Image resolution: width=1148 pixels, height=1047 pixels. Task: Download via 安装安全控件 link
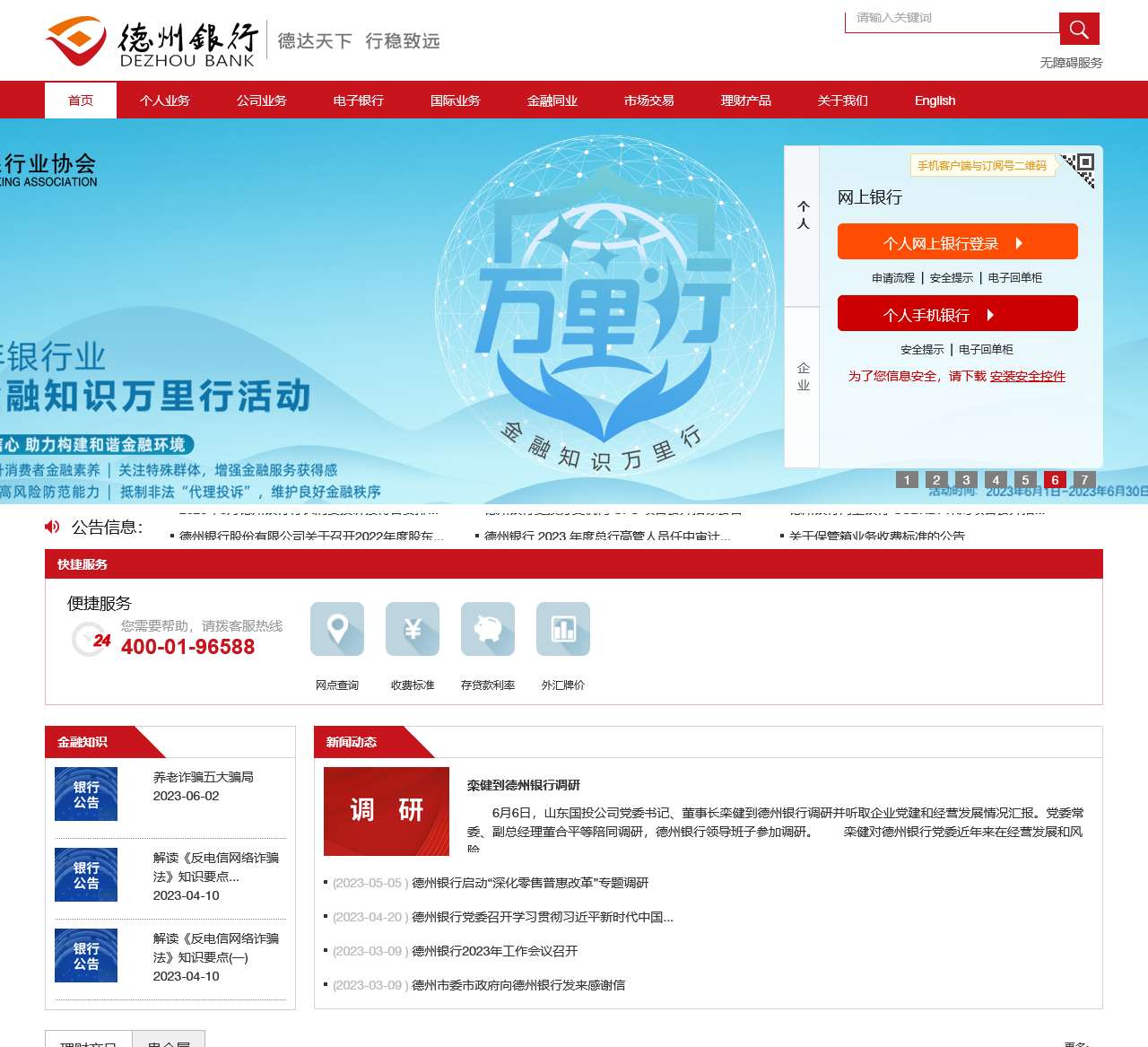coord(1028,376)
